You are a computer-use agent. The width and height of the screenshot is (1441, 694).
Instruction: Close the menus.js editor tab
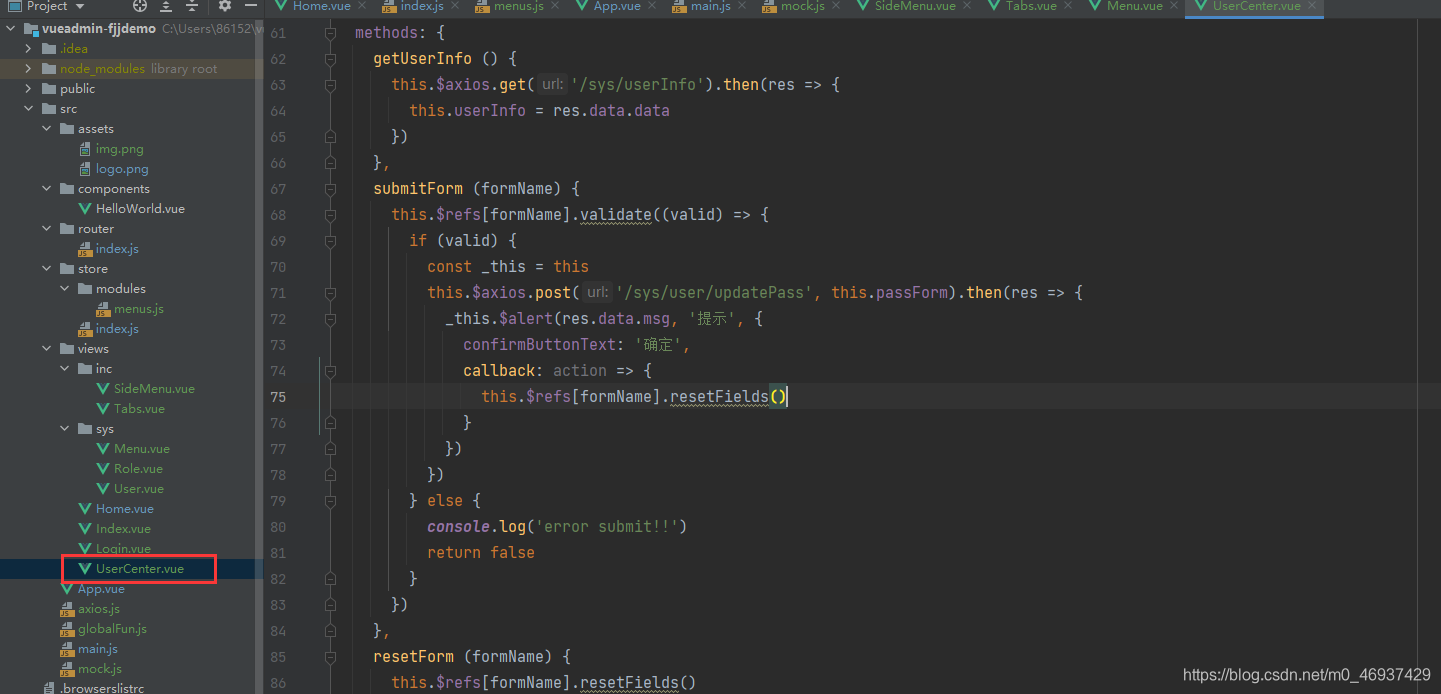(x=556, y=6)
